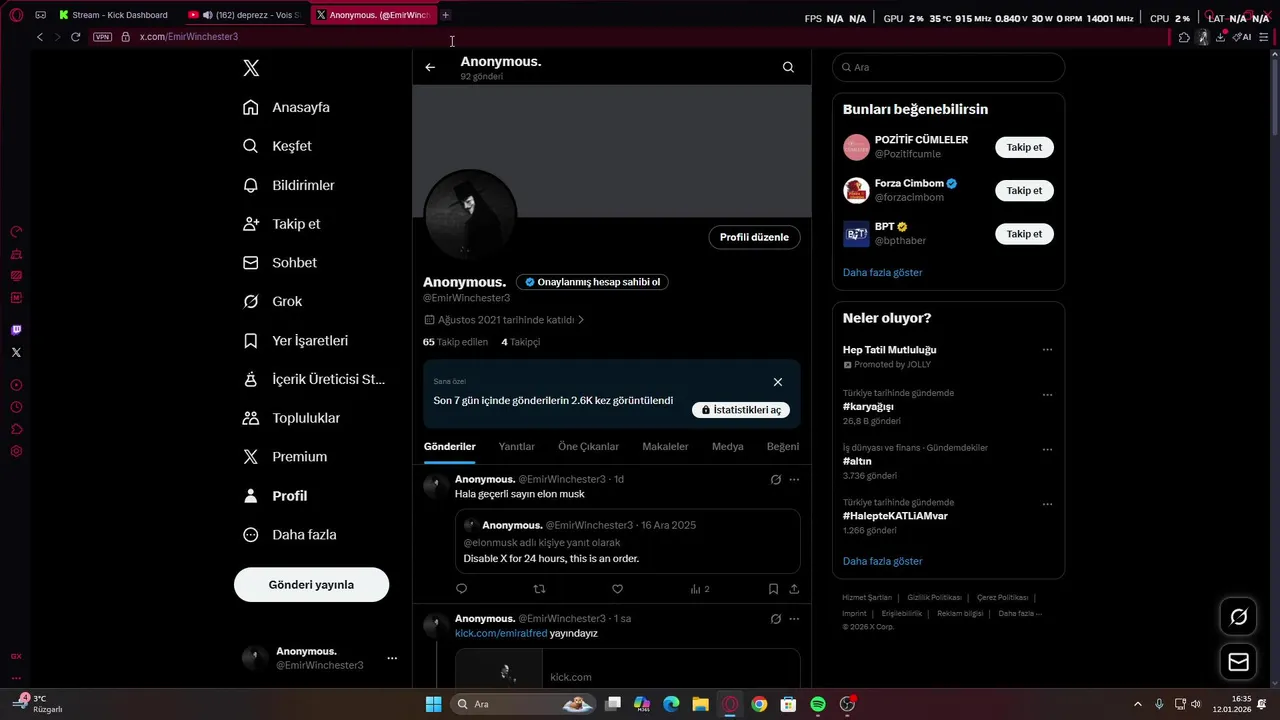The width and height of the screenshot is (1280, 720).
Task: Open more options on kick.com post
Action: [794, 619]
